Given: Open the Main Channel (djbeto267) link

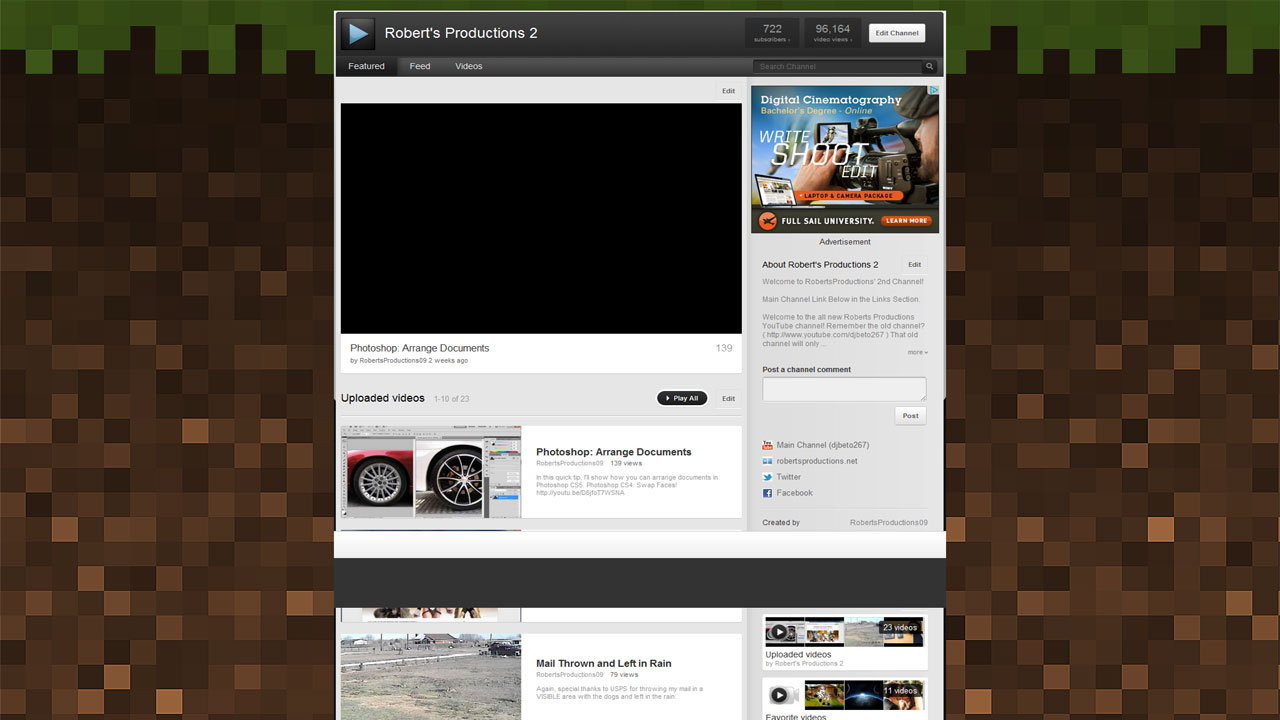Looking at the screenshot, I should tap(822, 445).
